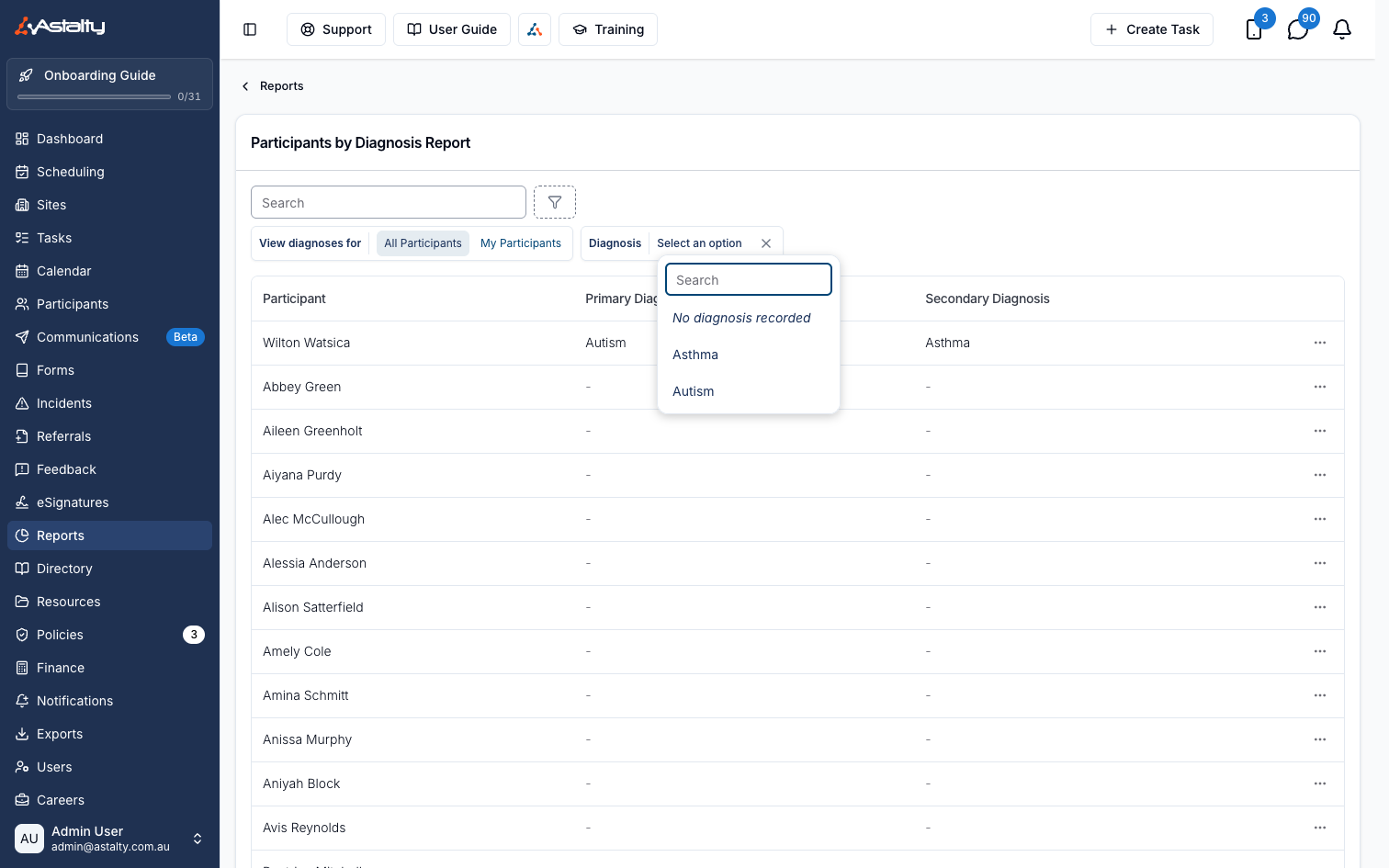Viewport: 1389px width, 868px height.
Task: Open Resources in sidebar
Action: point(109,602)
